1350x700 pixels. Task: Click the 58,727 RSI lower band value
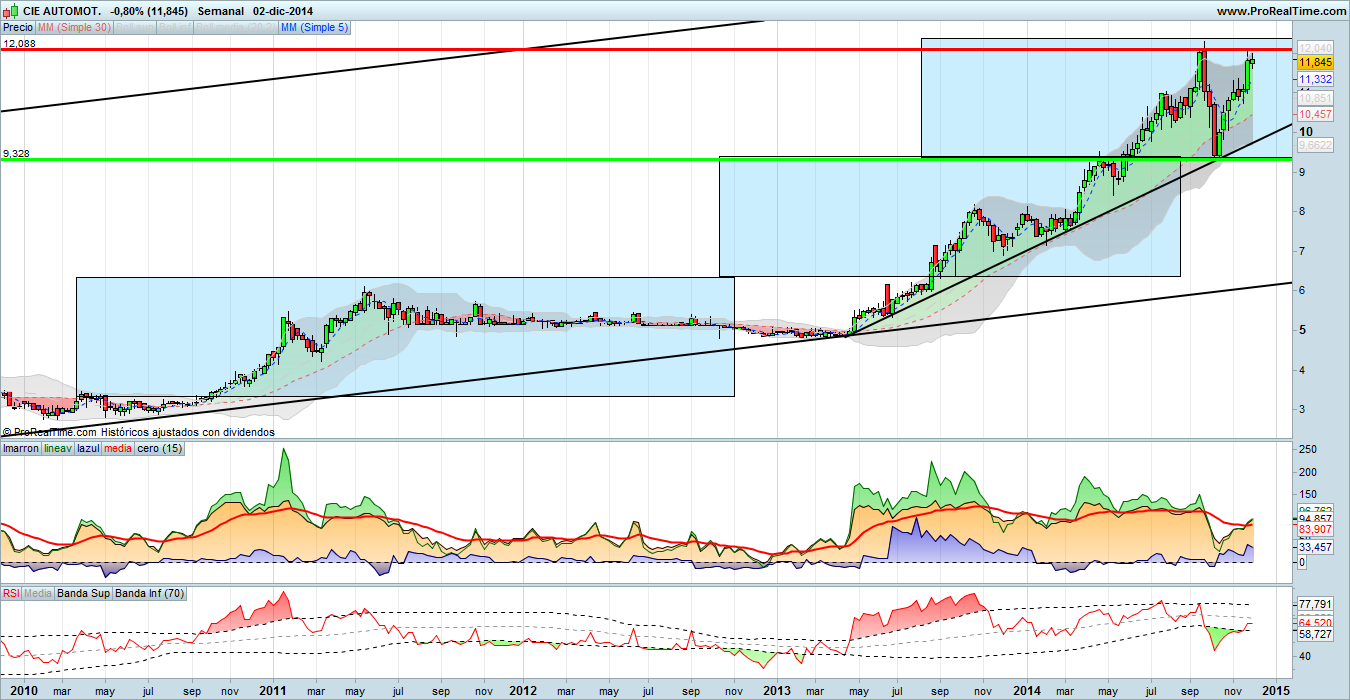pos(1316,635)
